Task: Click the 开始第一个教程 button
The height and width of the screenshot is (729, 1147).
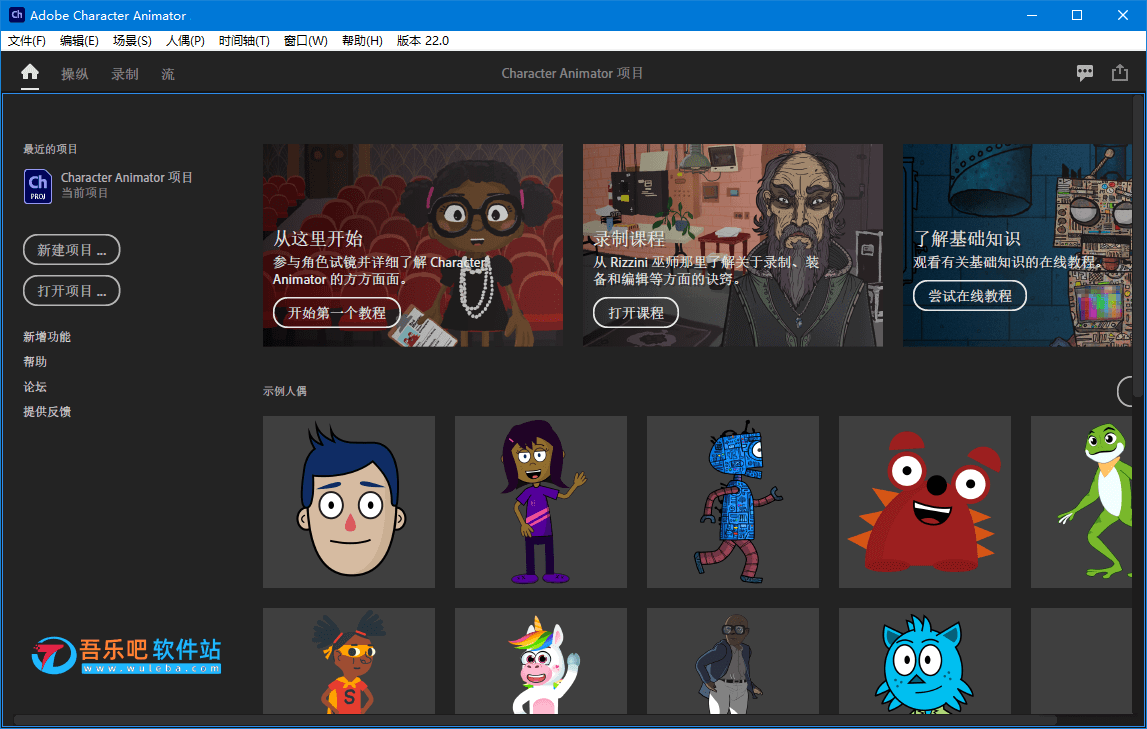Action: tap(336, 313)
